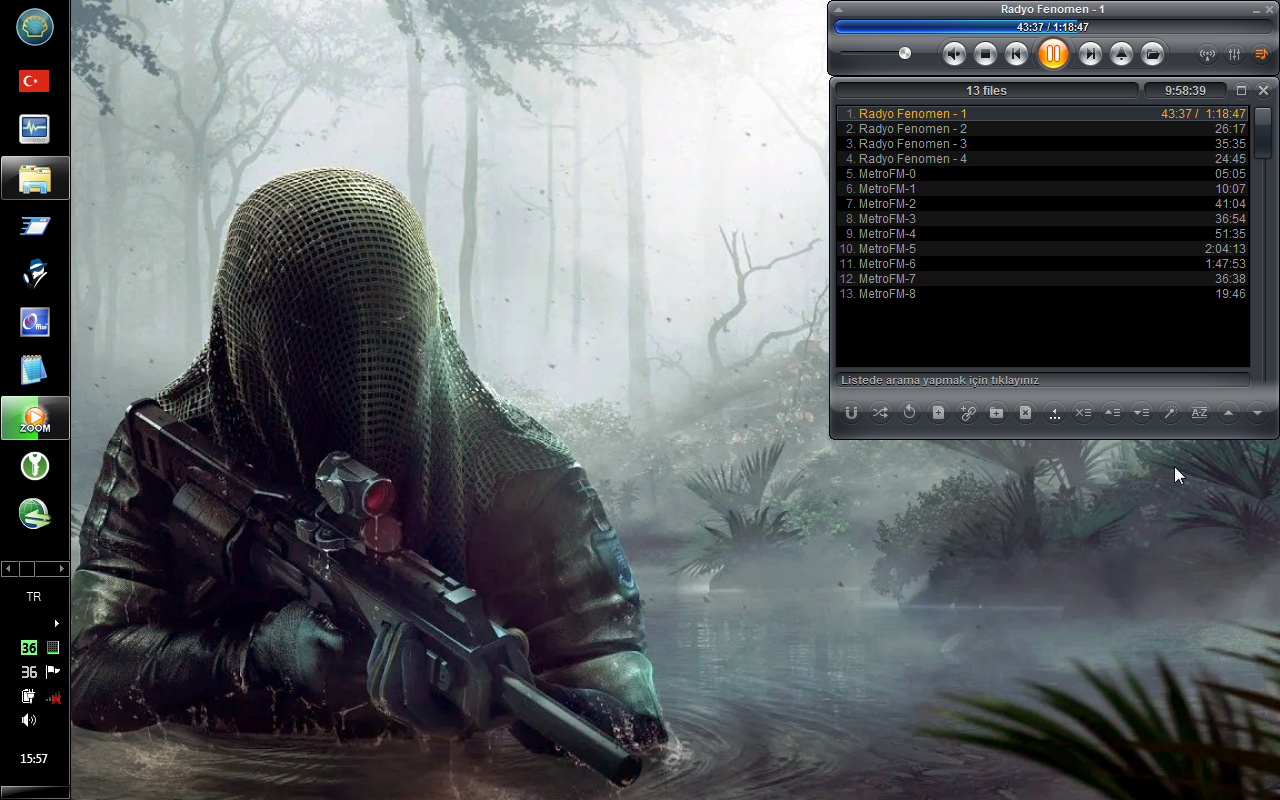Click the 13 files count display
Viewport: 1280px width, 800px height.
pyautogui.click(x=987, y=91)
